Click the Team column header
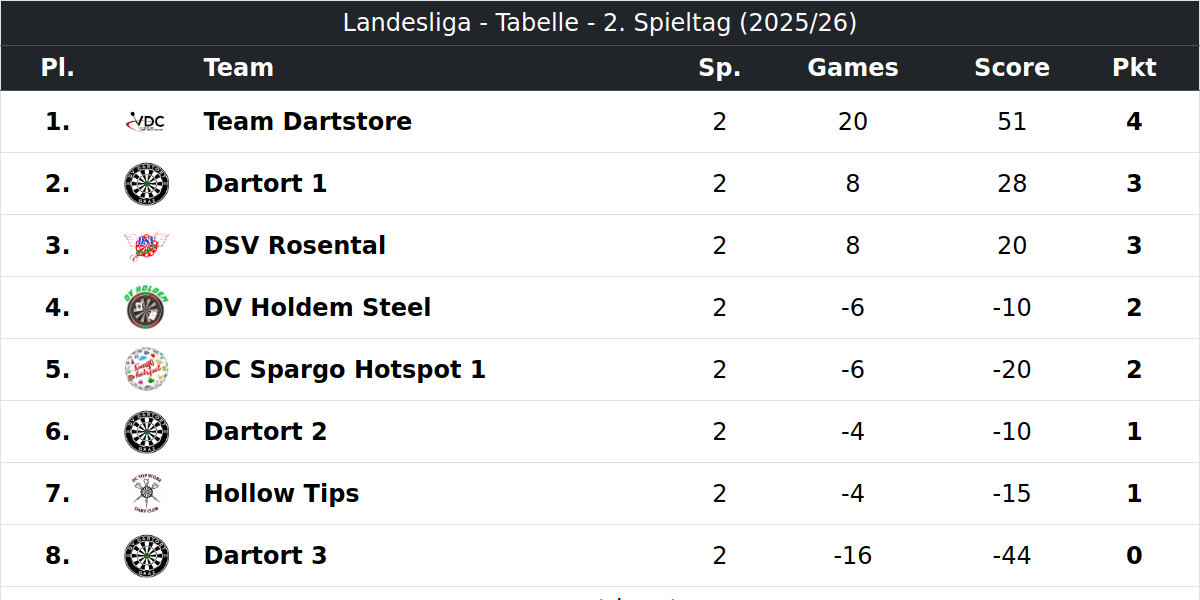Image resolution: width=1200 pixels, height=600 pixels. point(239,68)
